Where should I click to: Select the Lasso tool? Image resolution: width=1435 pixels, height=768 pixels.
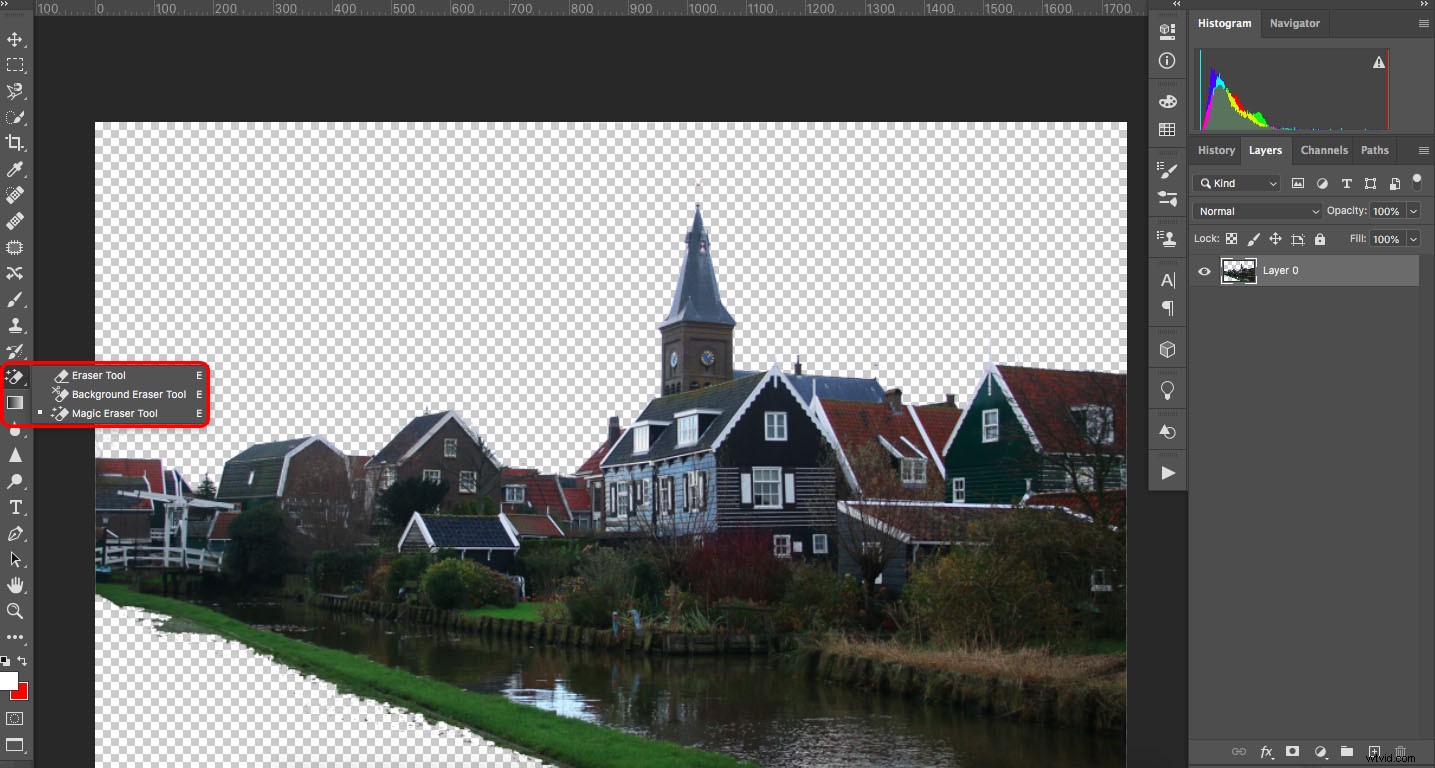15,91
